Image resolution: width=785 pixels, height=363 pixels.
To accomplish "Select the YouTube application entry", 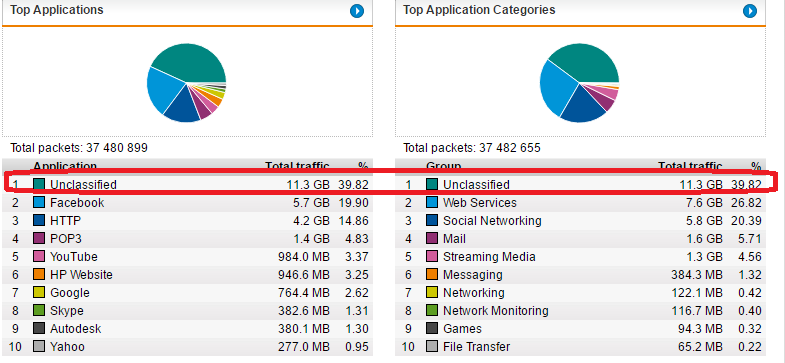I will click(74, 257).
